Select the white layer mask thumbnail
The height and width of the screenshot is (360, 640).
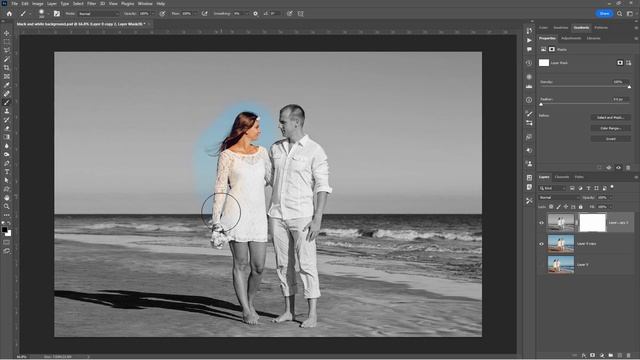click(592, 223)
